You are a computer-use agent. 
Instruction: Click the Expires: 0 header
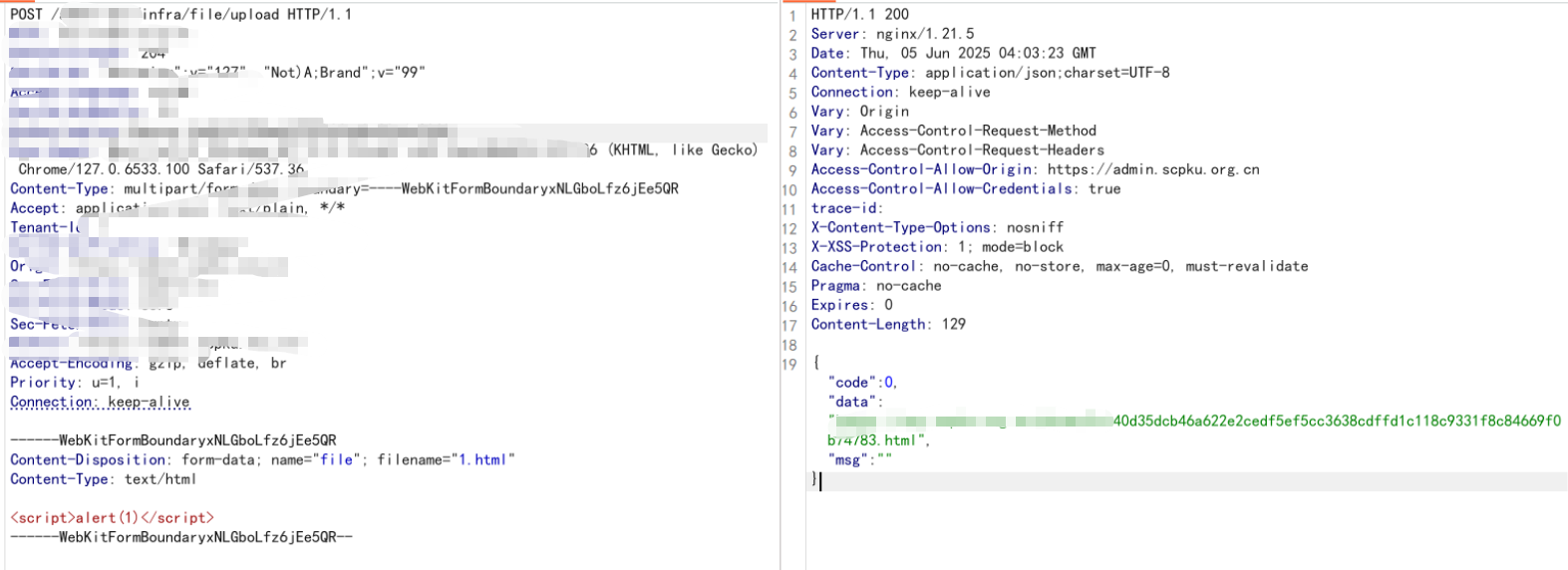(851, 305)
